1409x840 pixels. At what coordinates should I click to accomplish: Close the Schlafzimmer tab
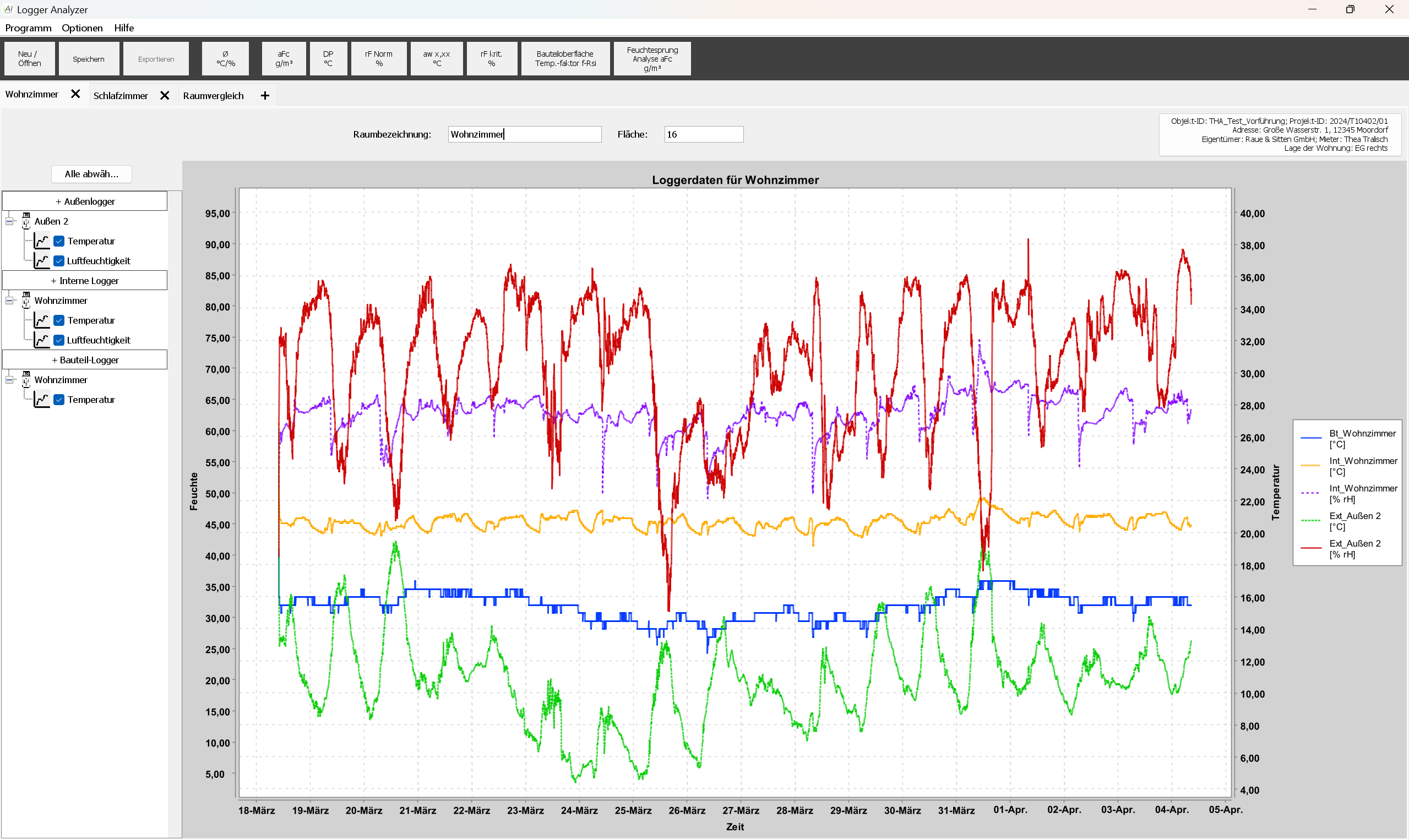[x=165, y=96]
